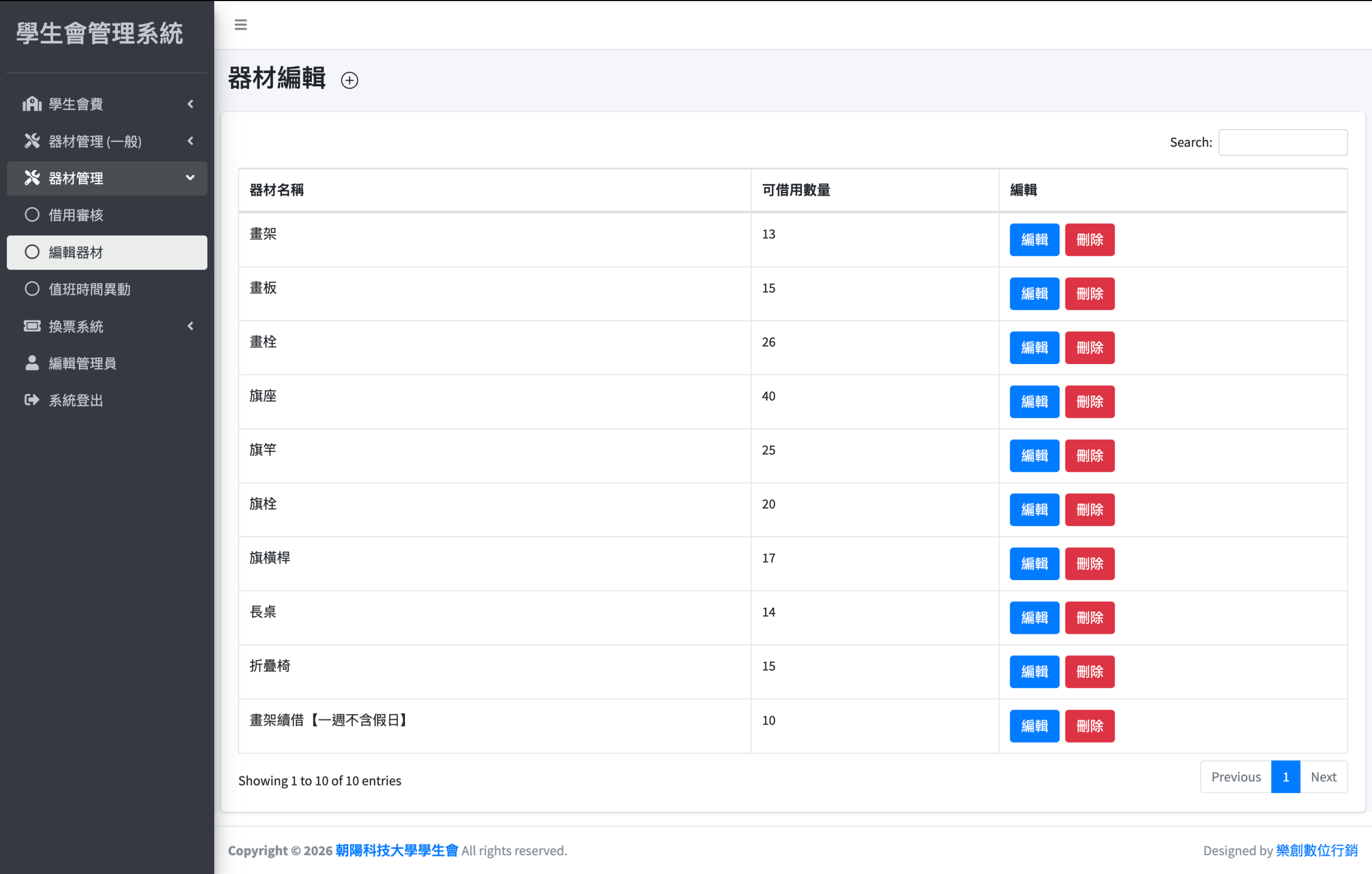1372x874 pixels.
Task: Sort table by 器材名稱 column header
Action: click(277, 190)
